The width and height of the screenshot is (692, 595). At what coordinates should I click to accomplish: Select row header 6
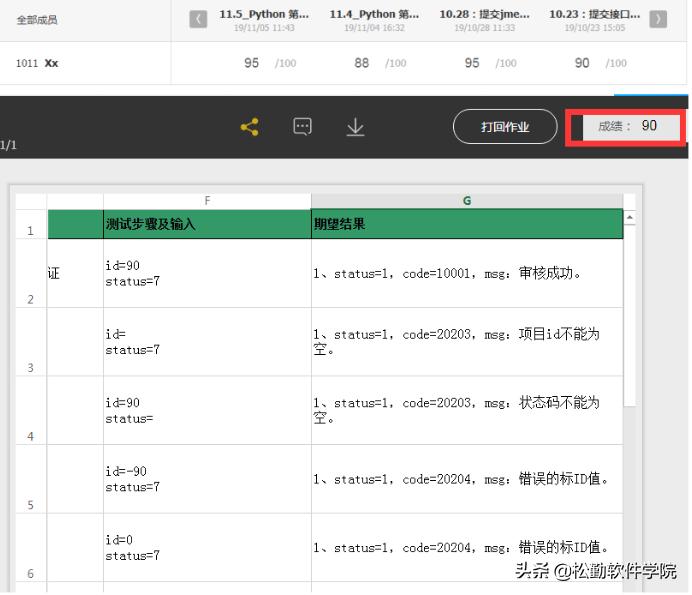pos(30,547)
